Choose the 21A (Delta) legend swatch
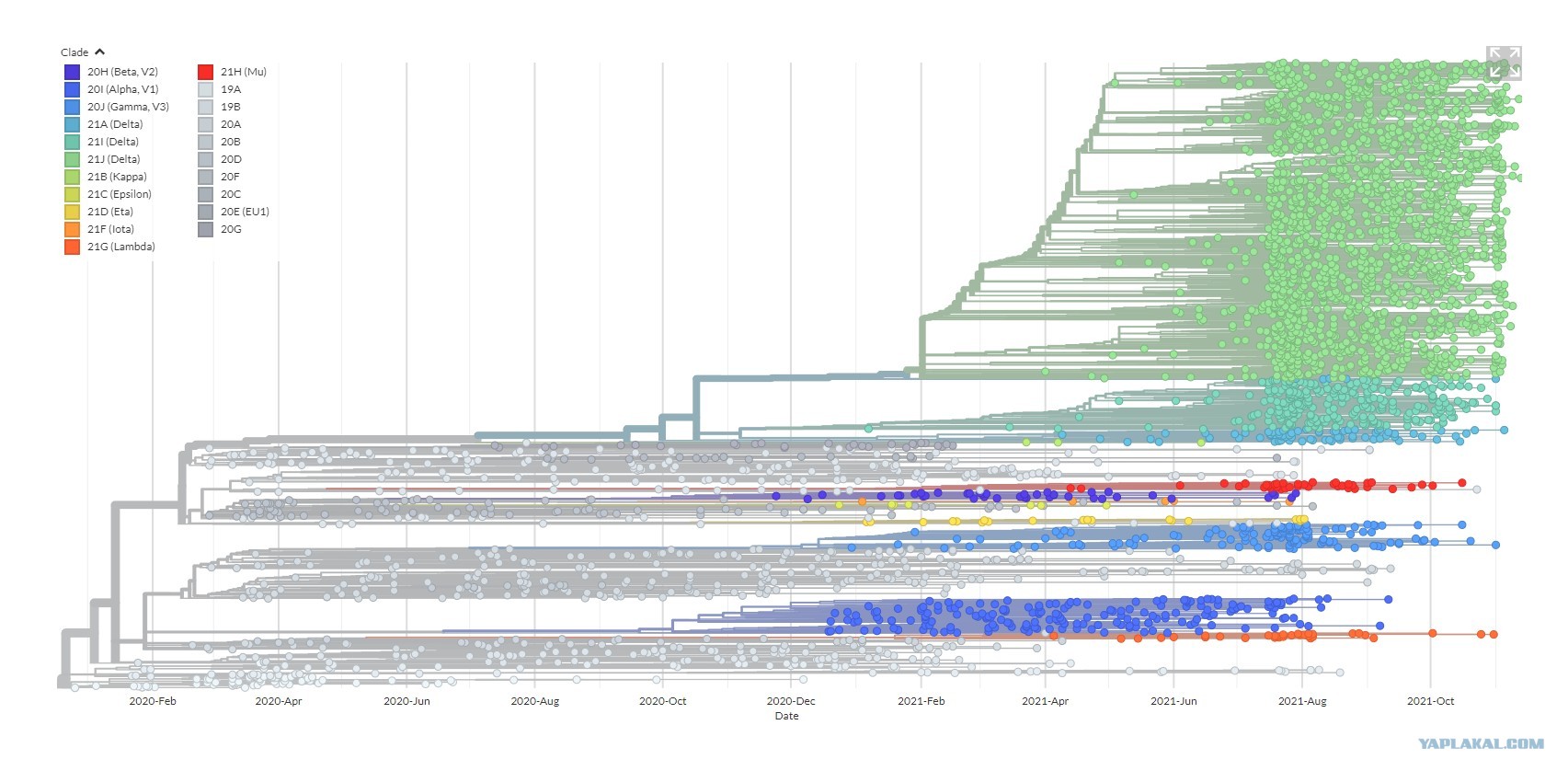This screenshot has width=1568, height=771. 72,124
